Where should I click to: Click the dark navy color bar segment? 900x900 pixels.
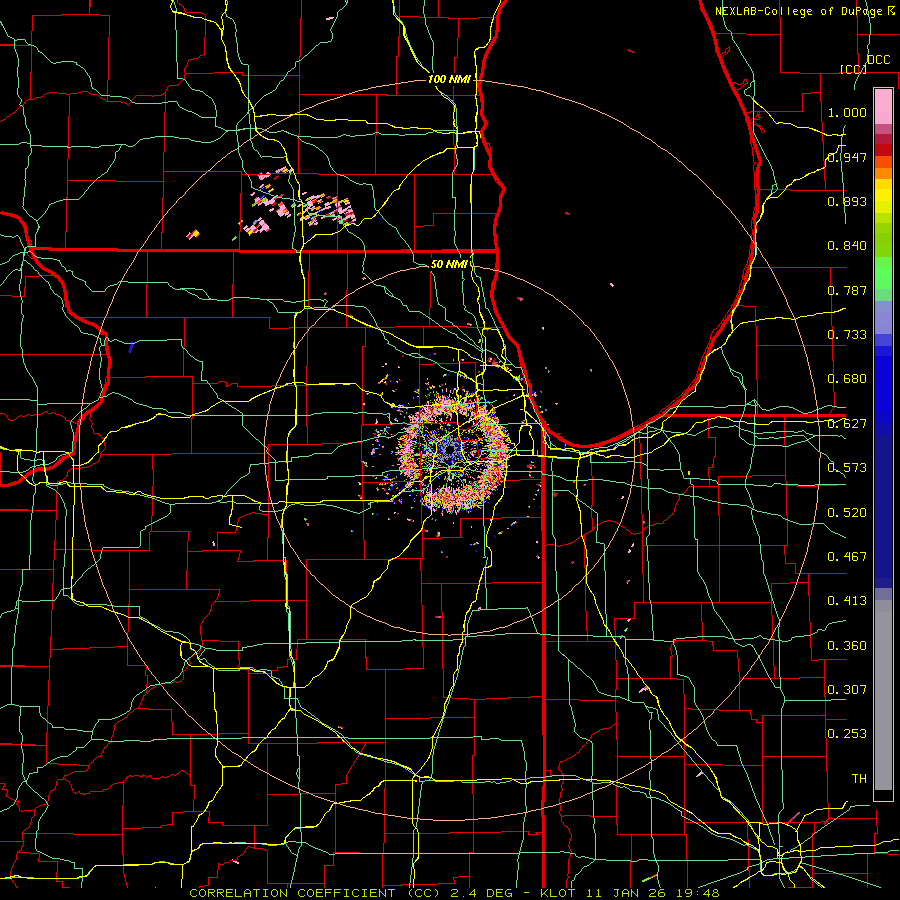[883, 511]
